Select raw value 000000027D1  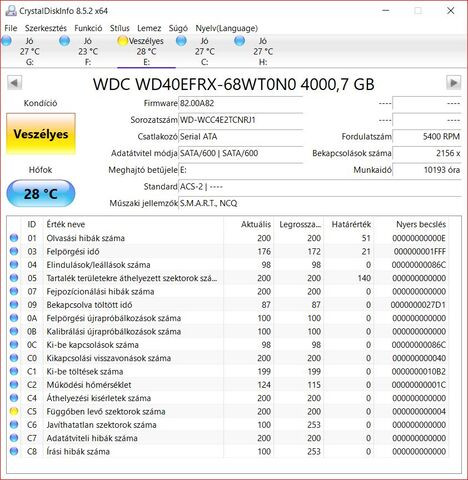click(x=418, y=305)
